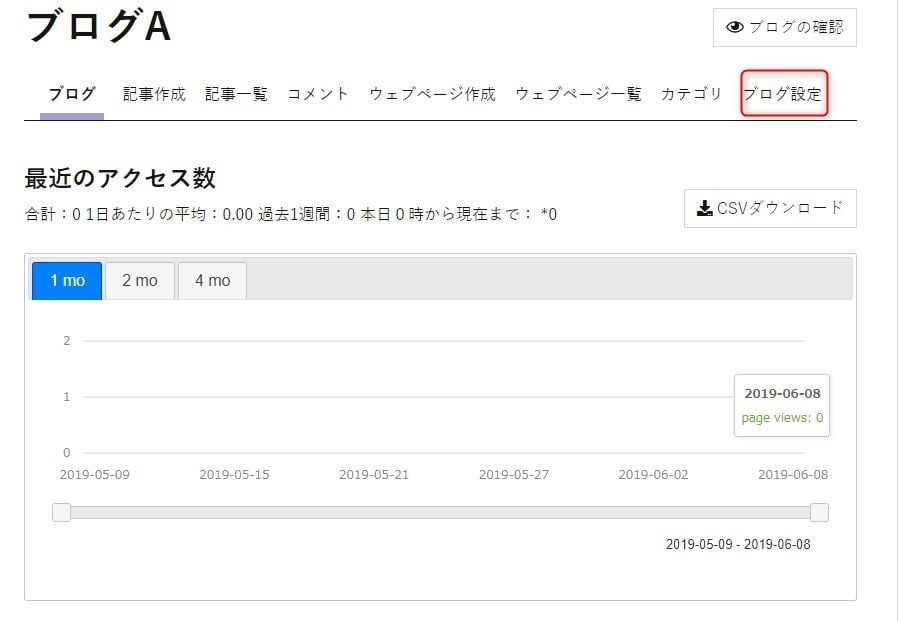Click the ブログの確認 preview button
Image resolution: width=899 pixels, height=621 pixels.
(784, 27)
